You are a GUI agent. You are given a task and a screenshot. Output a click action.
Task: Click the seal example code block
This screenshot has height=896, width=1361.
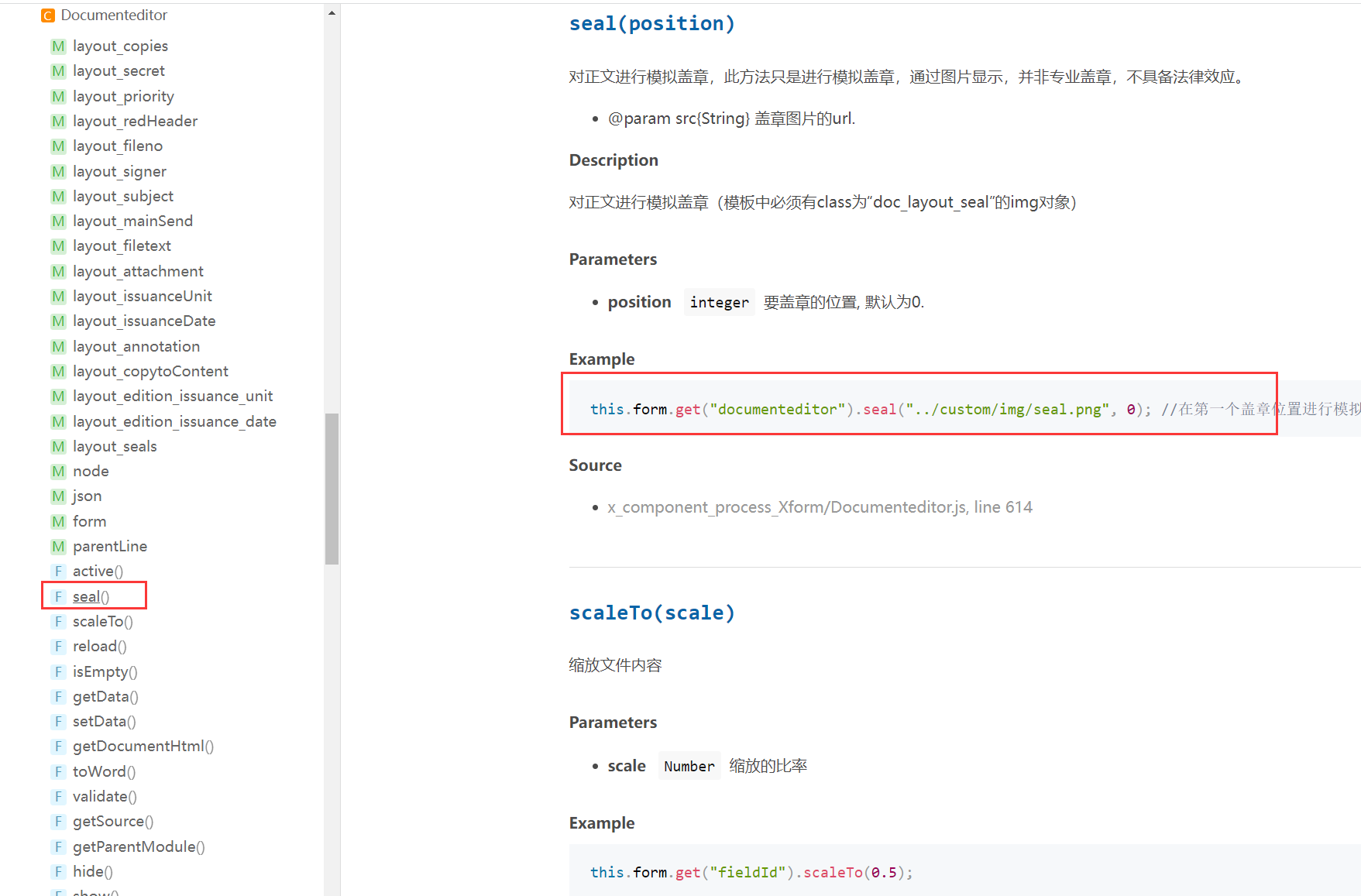965,409
